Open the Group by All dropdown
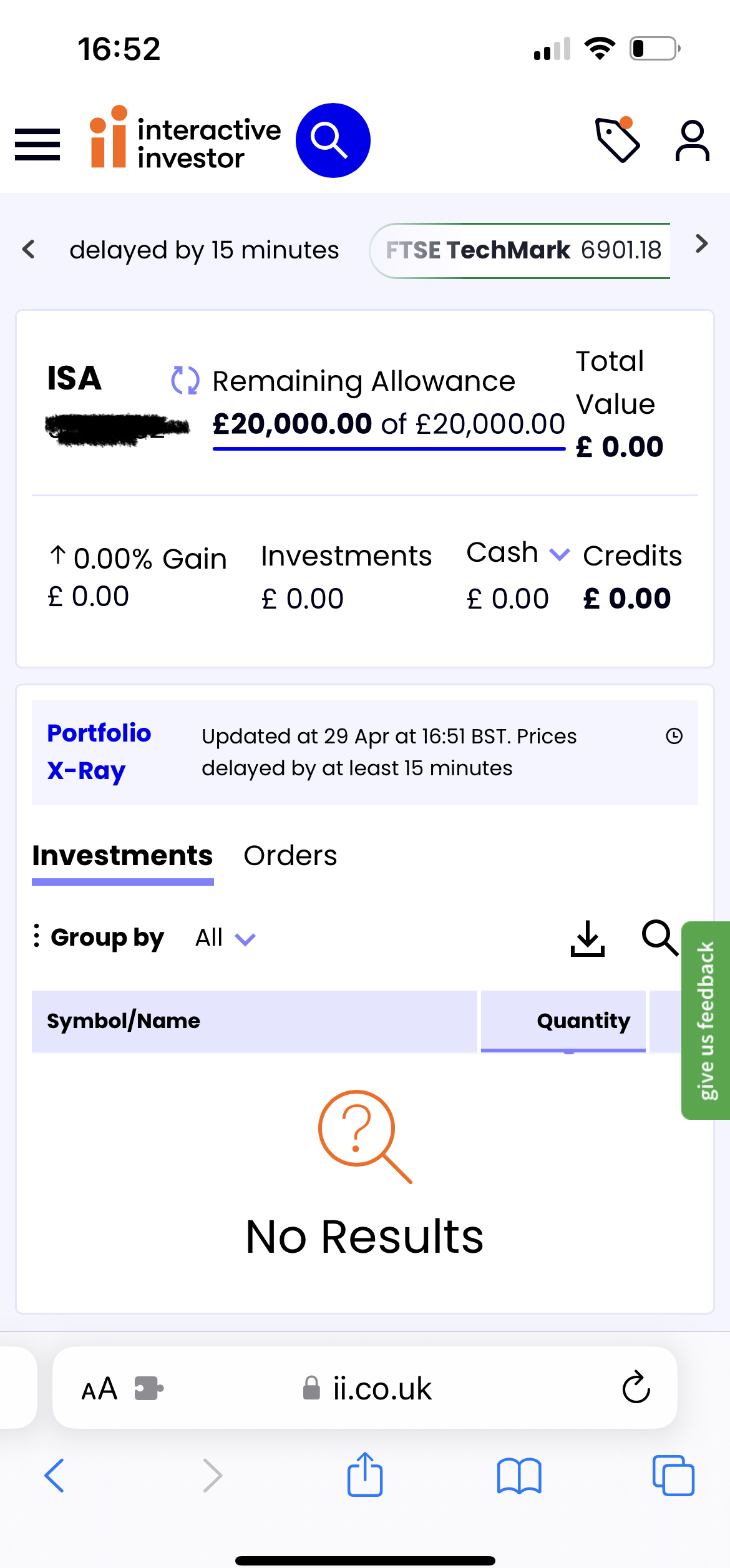 point(225,938)
